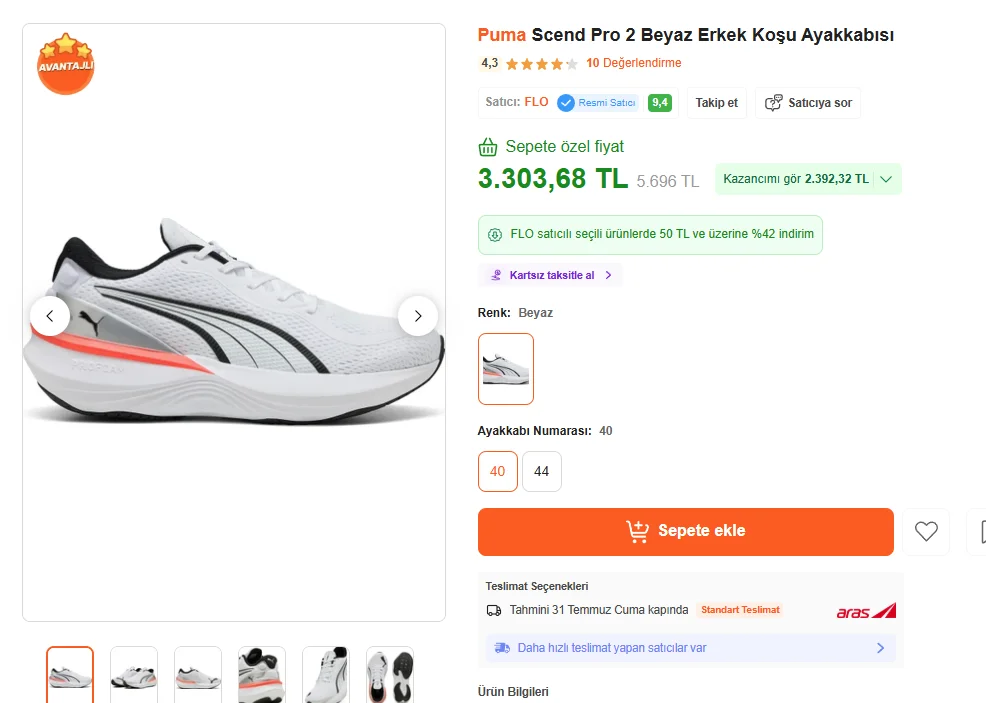The image size is (986, 703).
Task: Select shoe size 44
Action: (x=541, y=471)
